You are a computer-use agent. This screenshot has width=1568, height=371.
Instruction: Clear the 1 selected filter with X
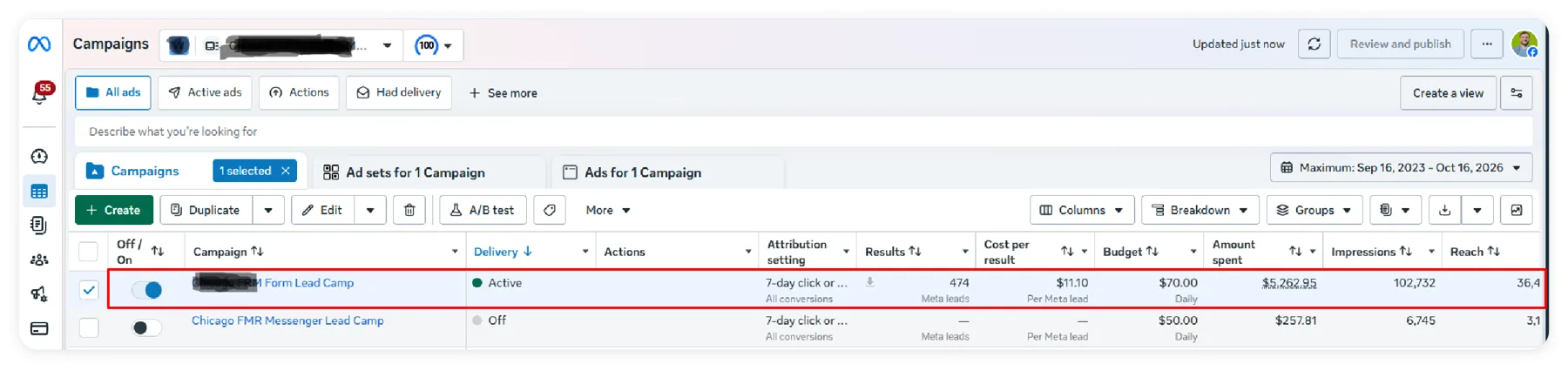tap(285, 171)
